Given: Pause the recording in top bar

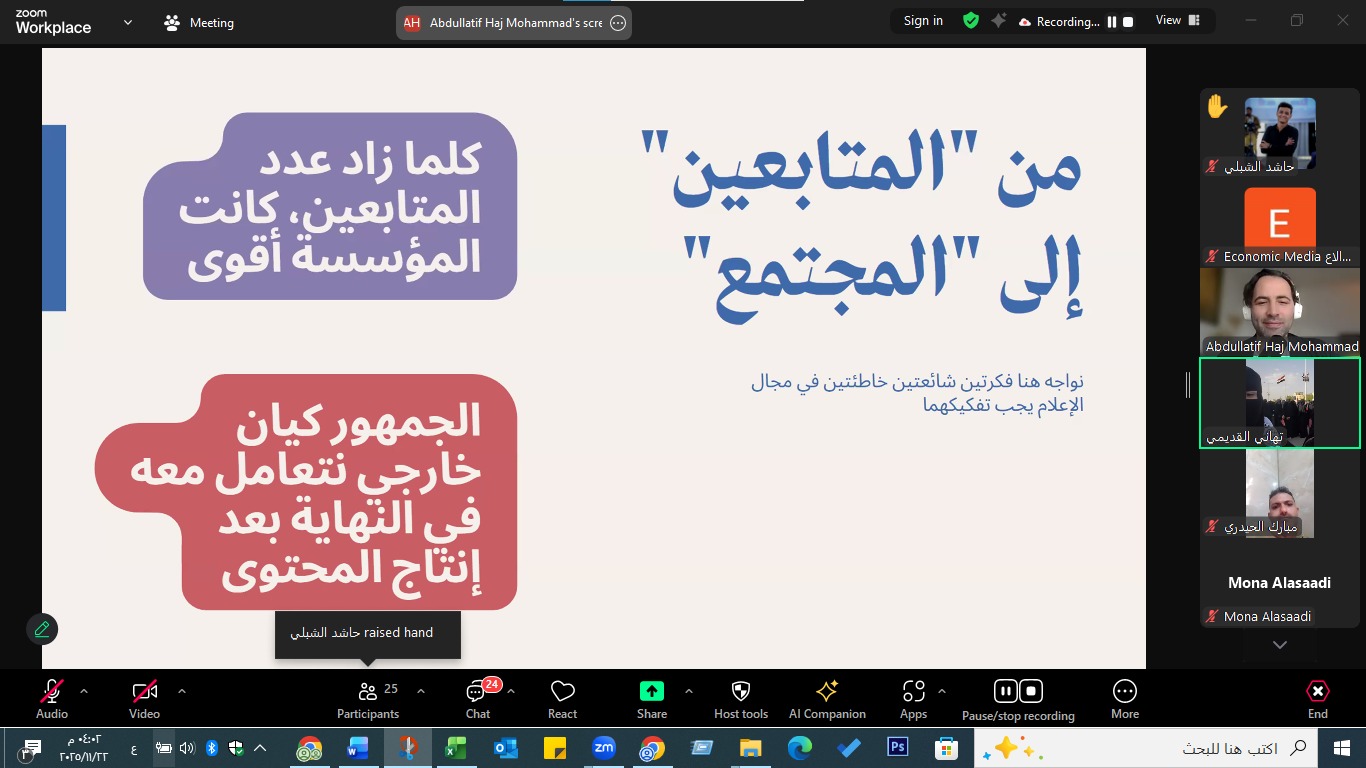Looking at the screenshot, I should pyautogui.click(x=1111, y=22).
